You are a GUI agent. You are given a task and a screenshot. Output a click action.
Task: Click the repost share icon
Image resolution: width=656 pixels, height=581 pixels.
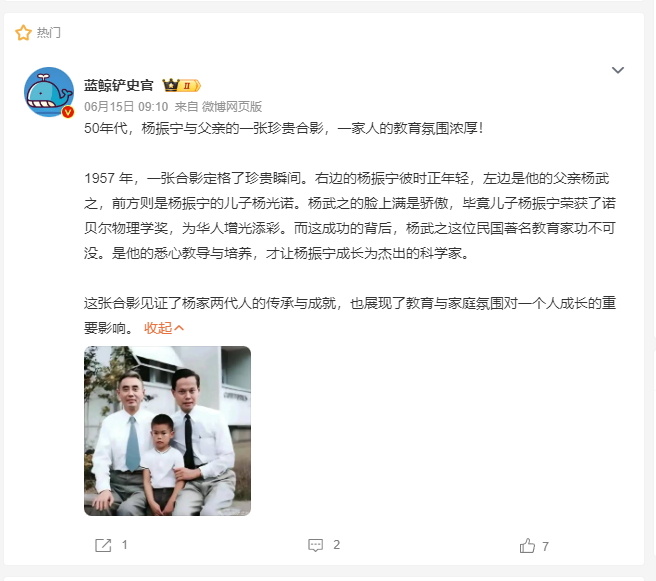(103, 545)
